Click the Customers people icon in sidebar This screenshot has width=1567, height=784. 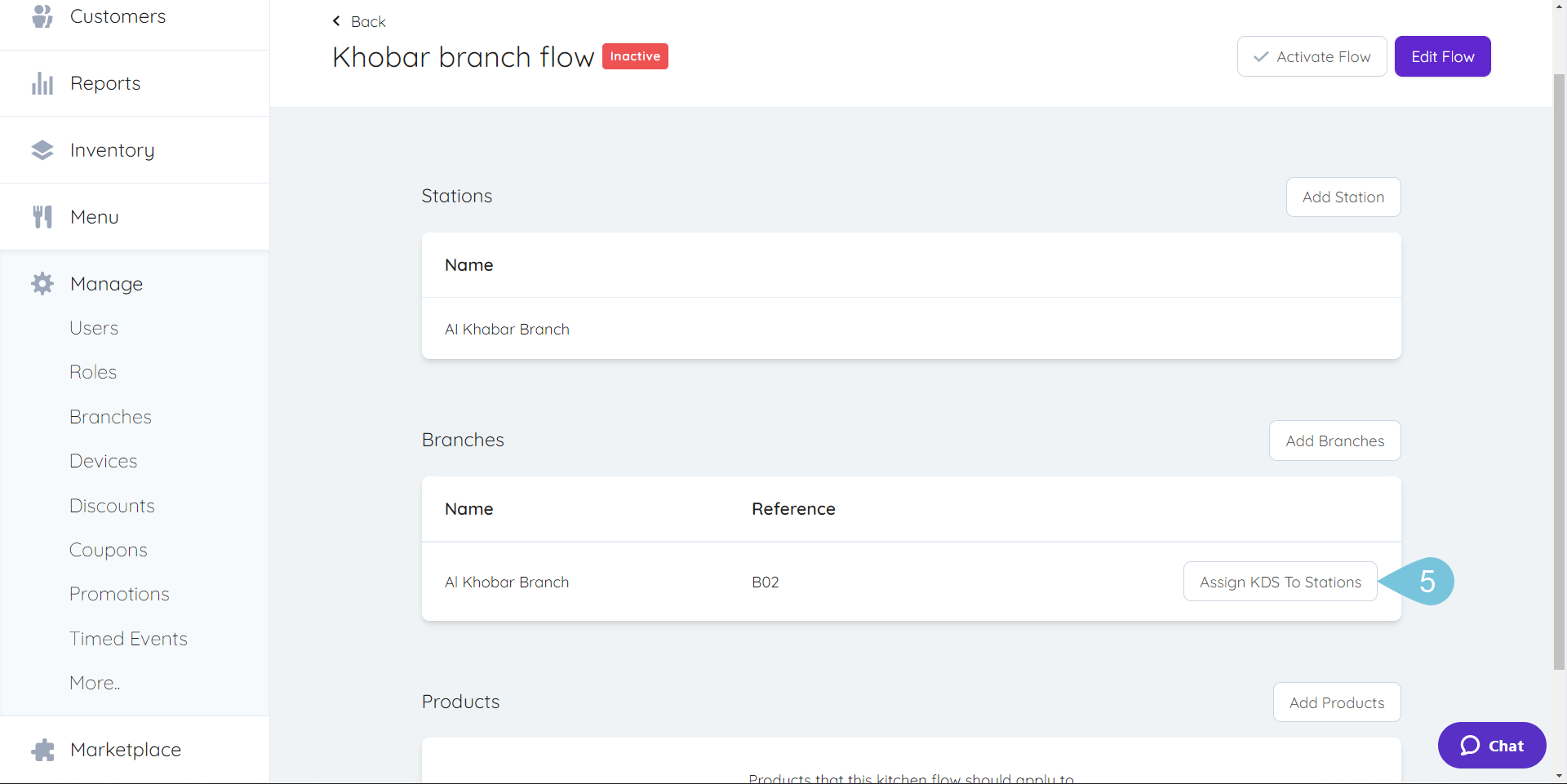point(42,16)
